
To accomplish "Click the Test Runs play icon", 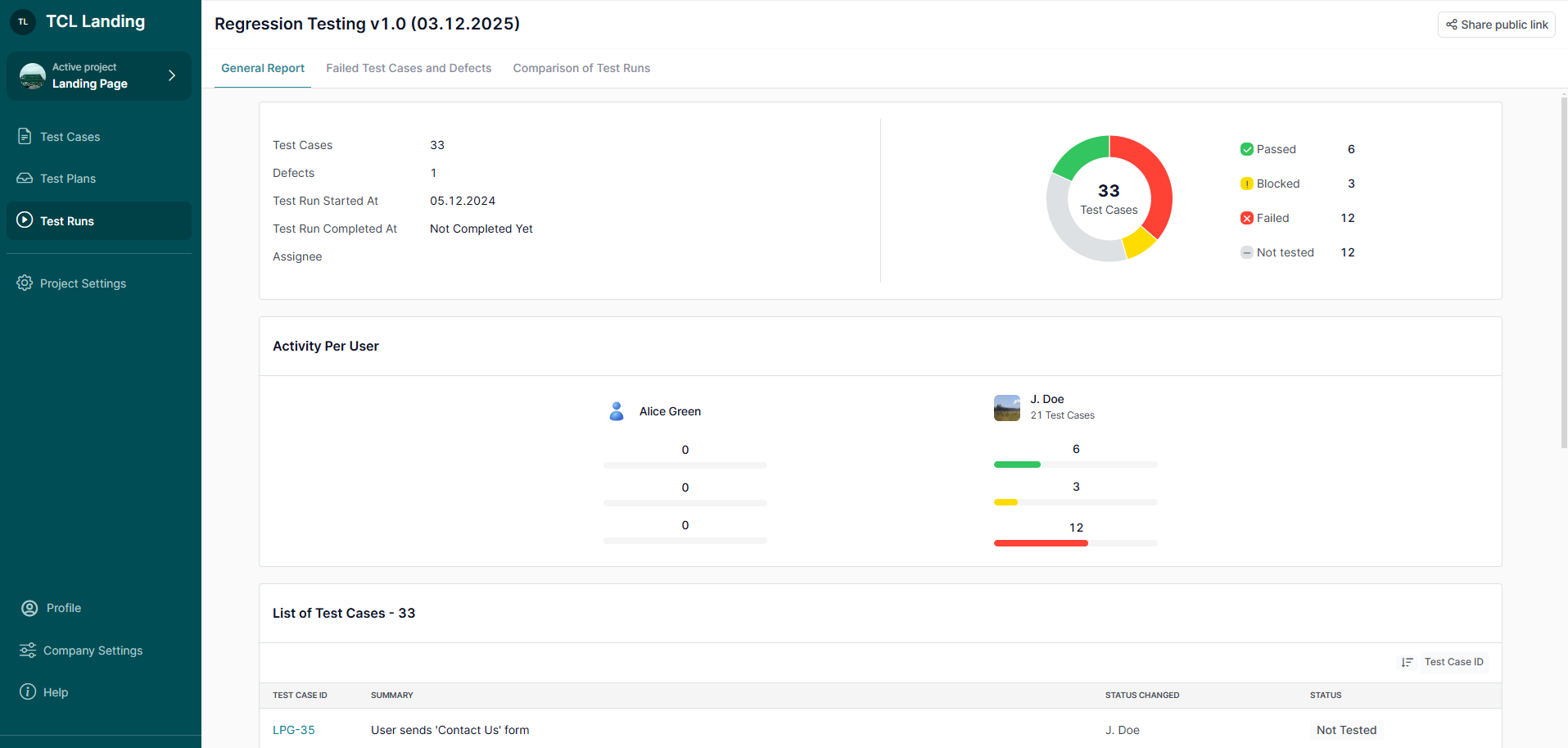I will 25,220.
